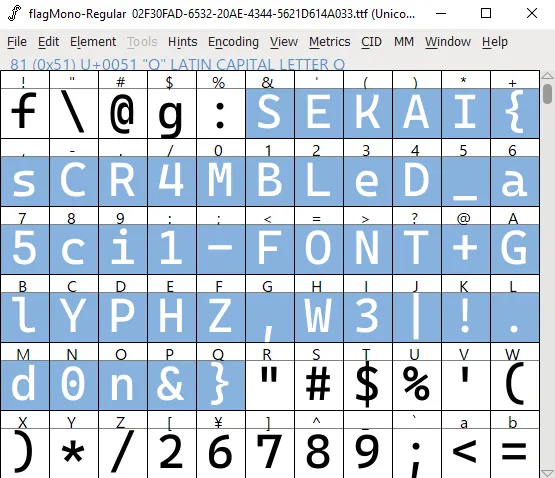The image size is (555, 478).
Task: Select '4' glyph cell under '/' label
Action: [172, 181]
